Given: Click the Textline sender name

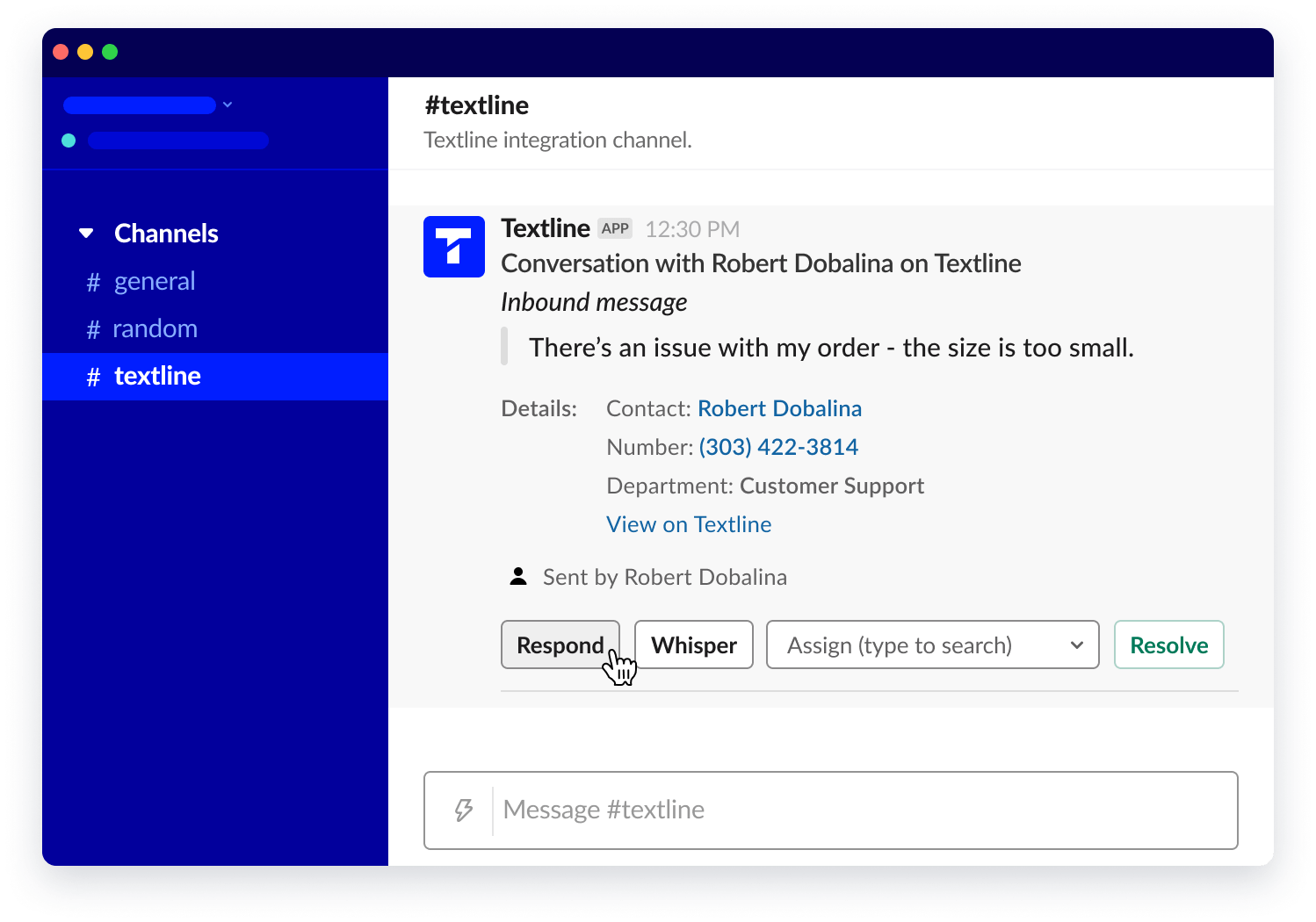Looking at the screenshot, I should [x=546, y=228].
